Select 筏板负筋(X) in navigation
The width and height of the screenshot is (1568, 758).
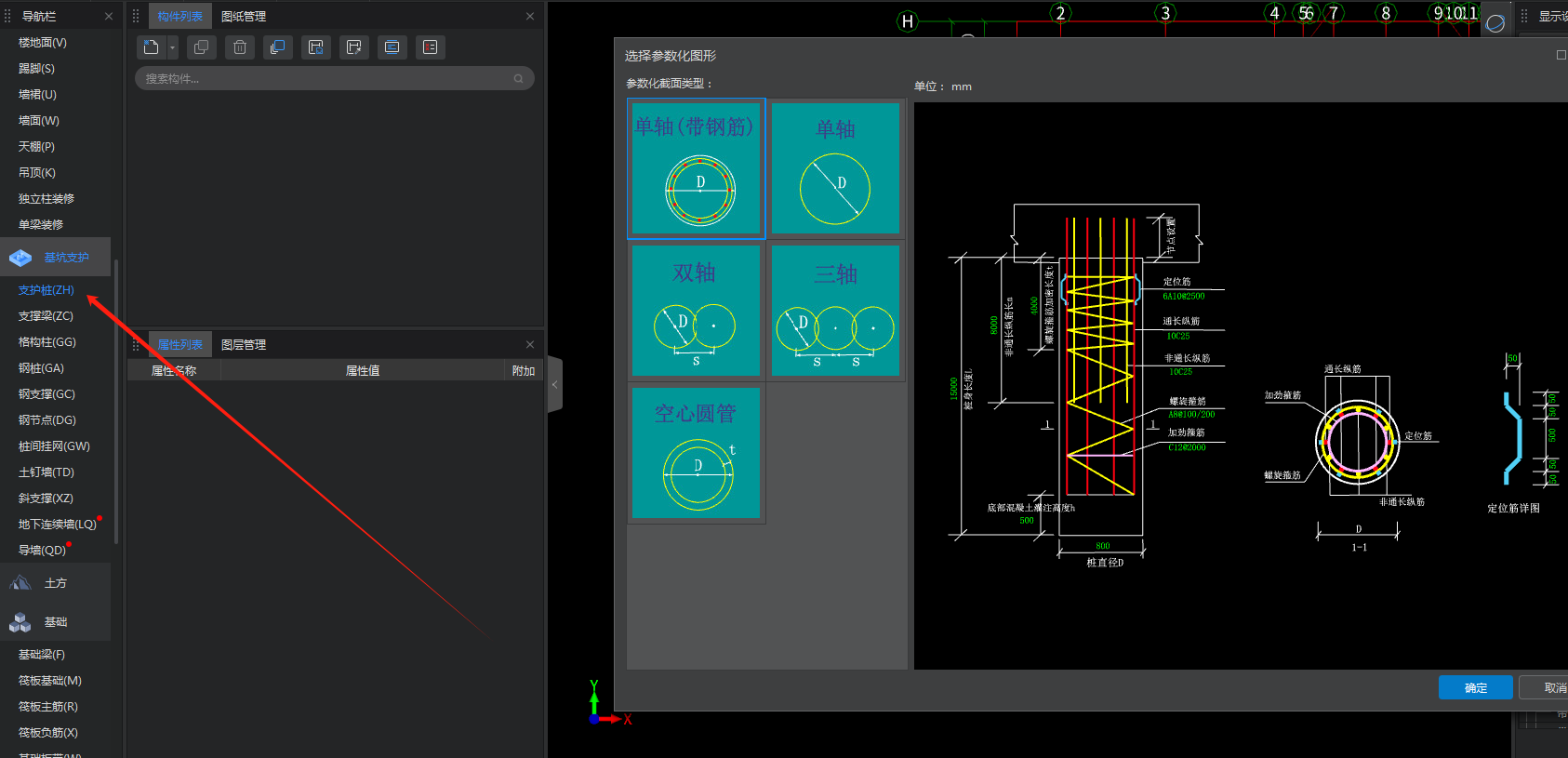48,733
